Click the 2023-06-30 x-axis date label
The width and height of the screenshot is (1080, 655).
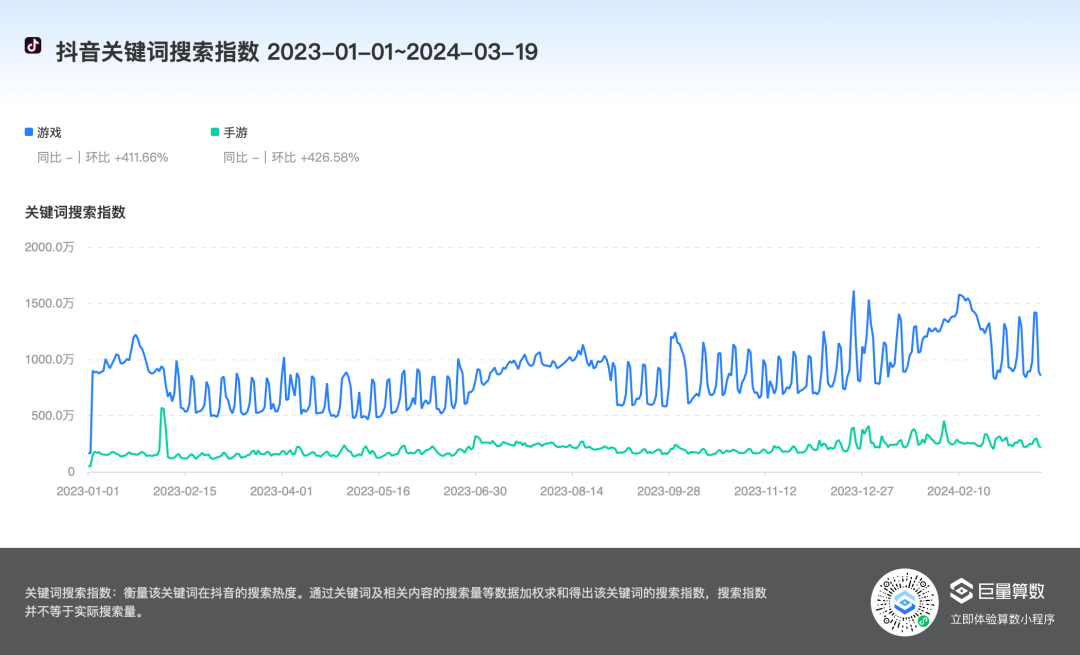point(474,491)
